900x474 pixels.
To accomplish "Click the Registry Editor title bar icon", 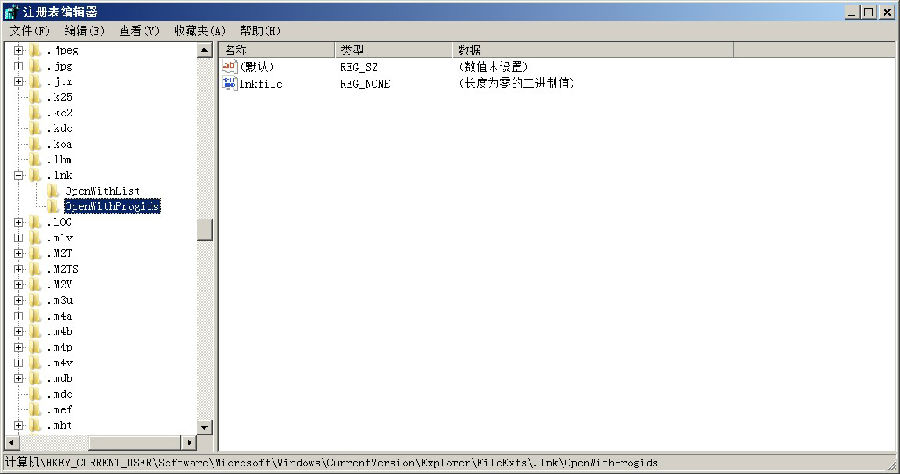I will click(x=9, y=12).
